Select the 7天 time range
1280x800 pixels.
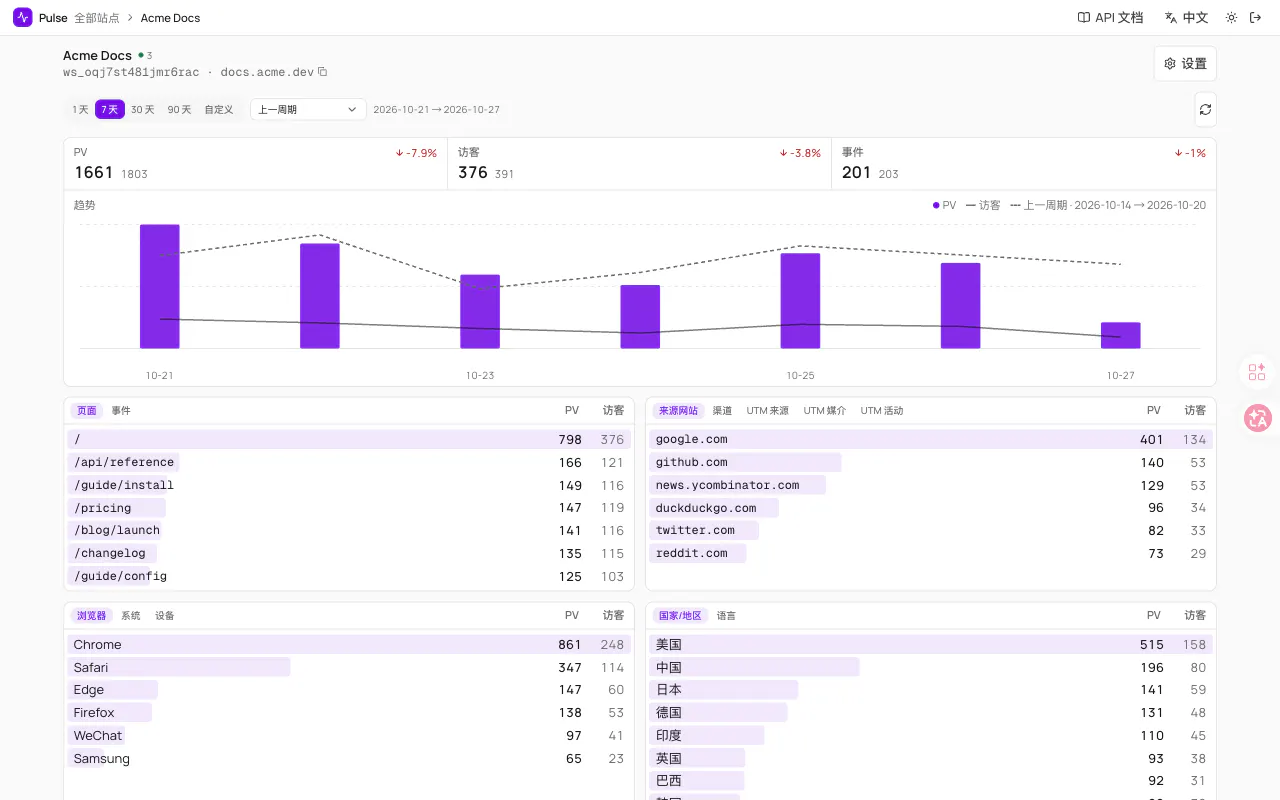point(110,109)
